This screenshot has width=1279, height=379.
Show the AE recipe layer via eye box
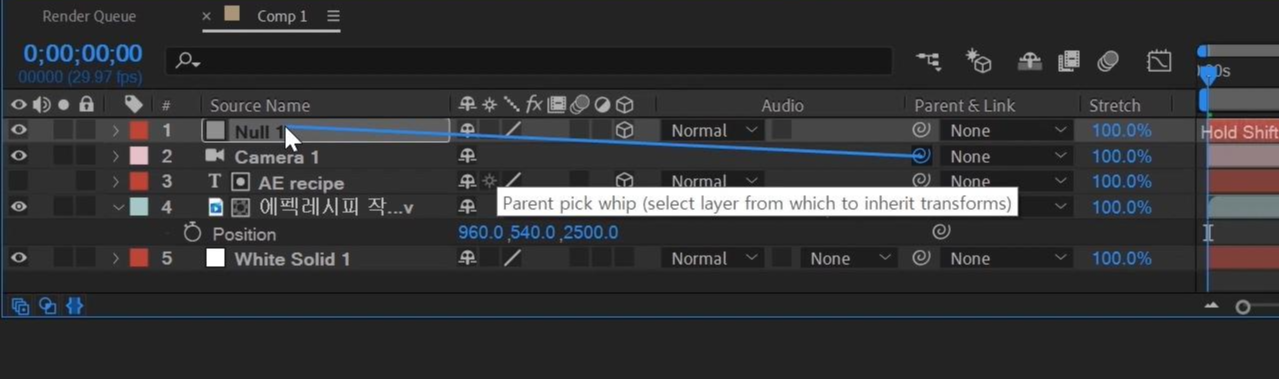(x=18, y=182)
